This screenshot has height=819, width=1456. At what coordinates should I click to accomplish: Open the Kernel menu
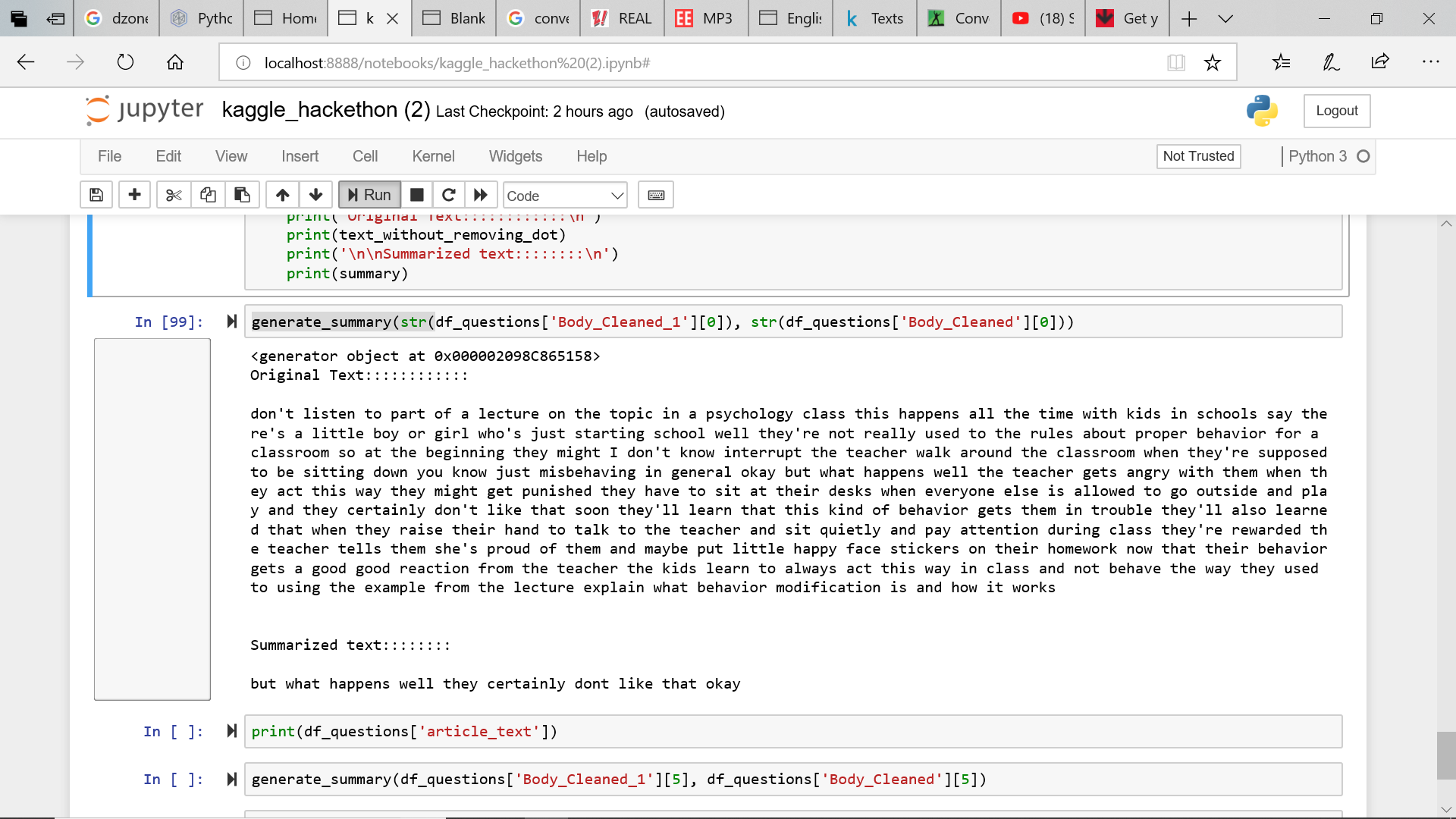pos(433,156)
